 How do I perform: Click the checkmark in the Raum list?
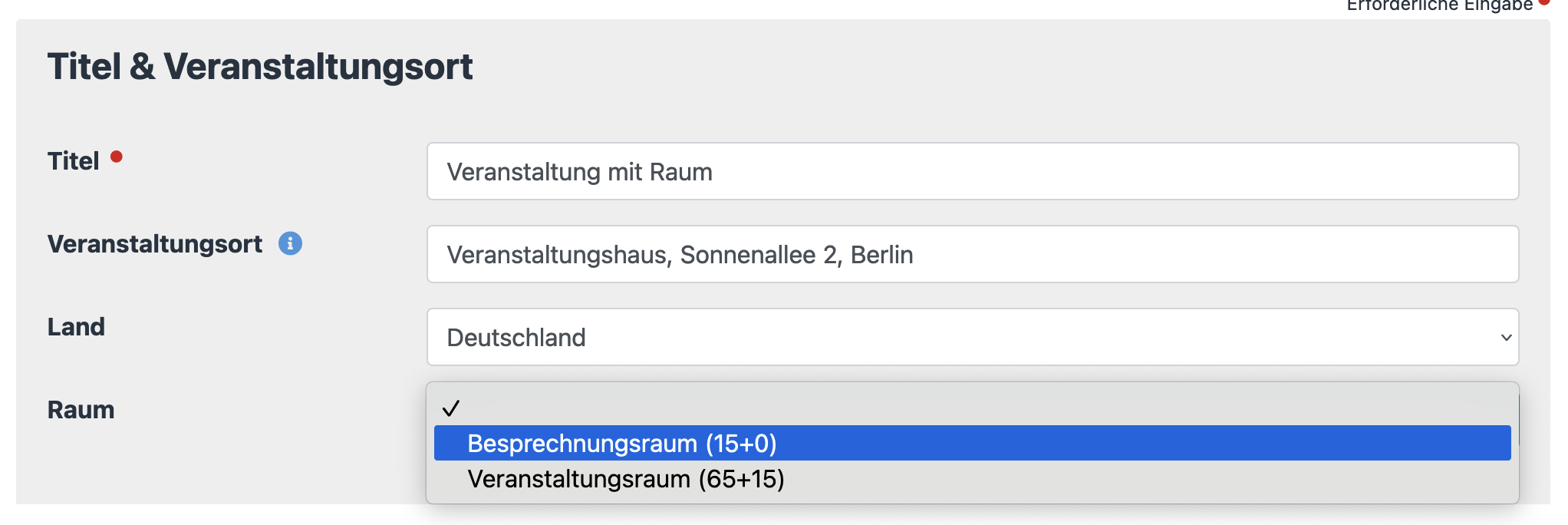point(451,408)
